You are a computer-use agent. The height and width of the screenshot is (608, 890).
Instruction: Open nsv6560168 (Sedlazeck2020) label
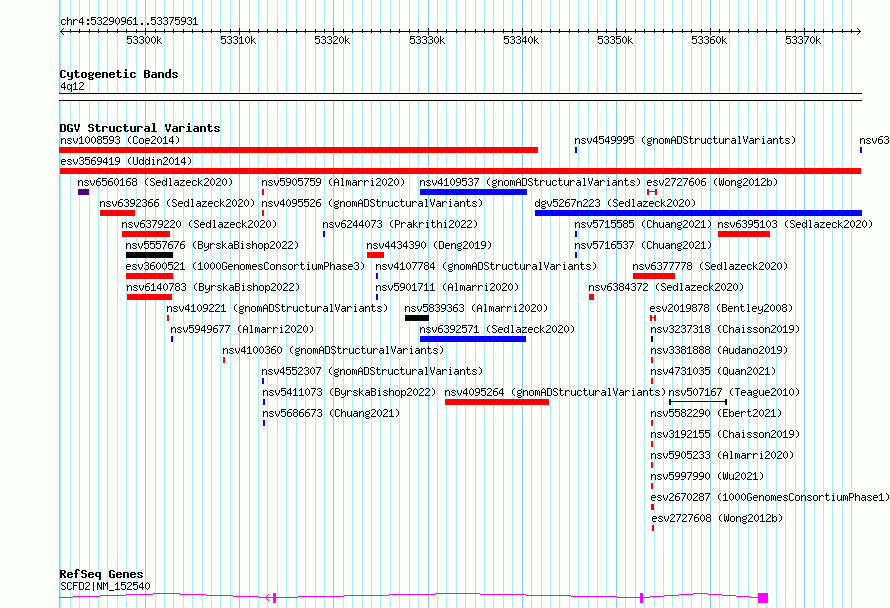tap(155, 182)
